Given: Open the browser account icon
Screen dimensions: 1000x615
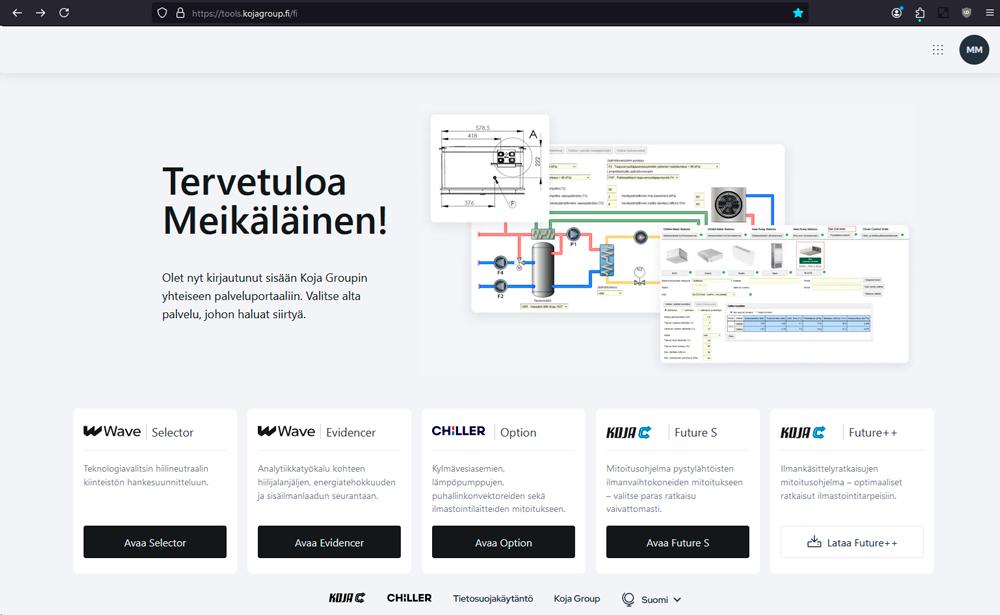Looking at the screenshot, I should pos(897,13).
